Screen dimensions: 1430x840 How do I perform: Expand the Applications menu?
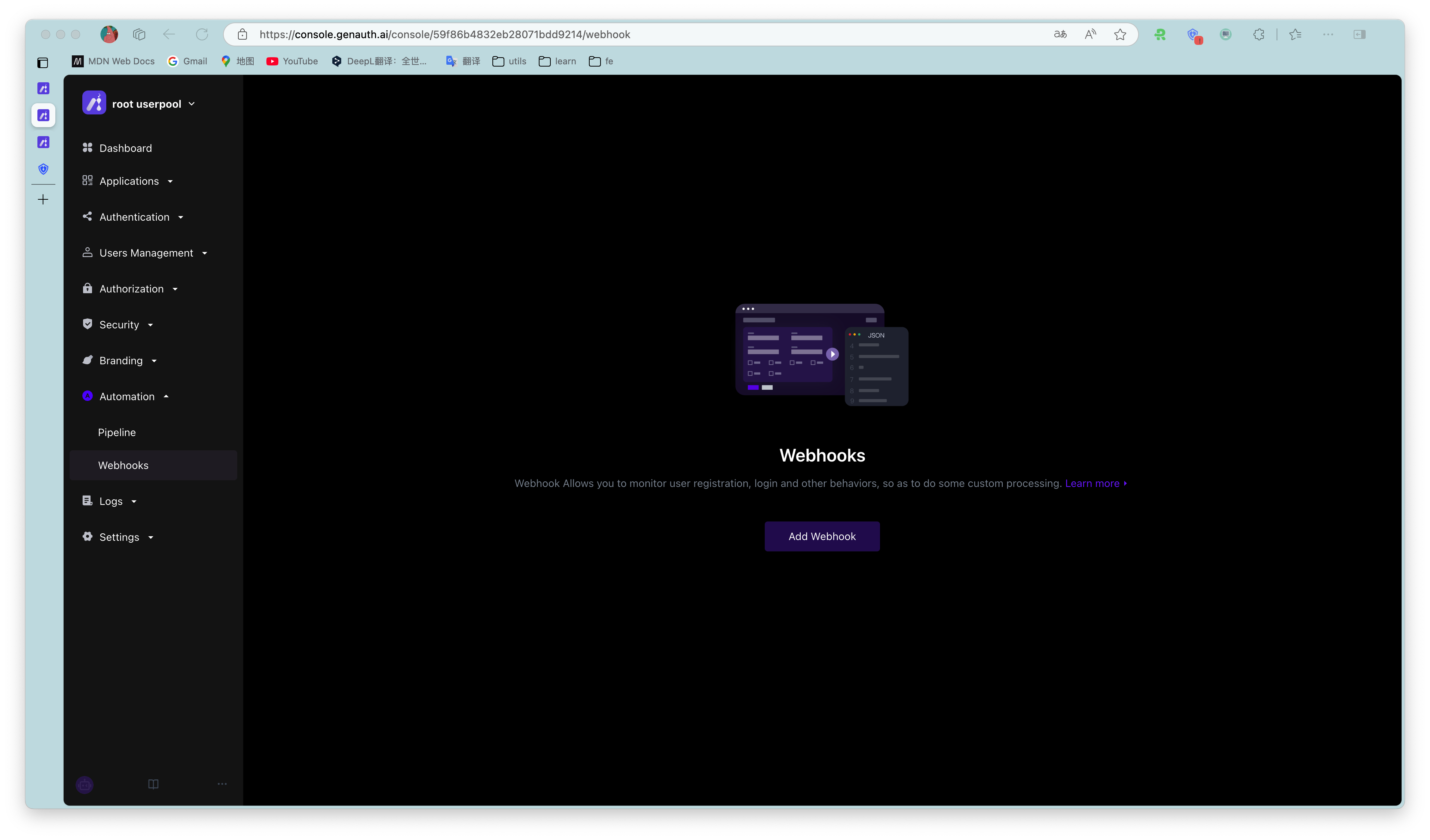tap(129, 181)
